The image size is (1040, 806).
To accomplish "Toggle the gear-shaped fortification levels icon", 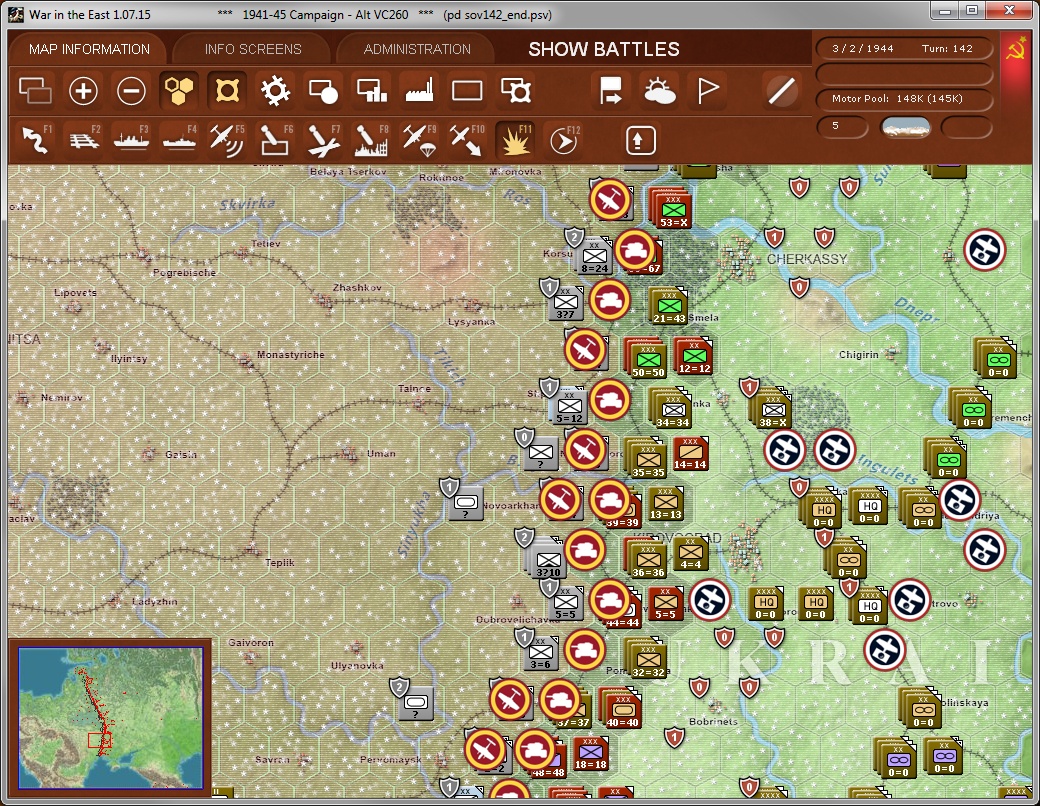I will [275, 91].
